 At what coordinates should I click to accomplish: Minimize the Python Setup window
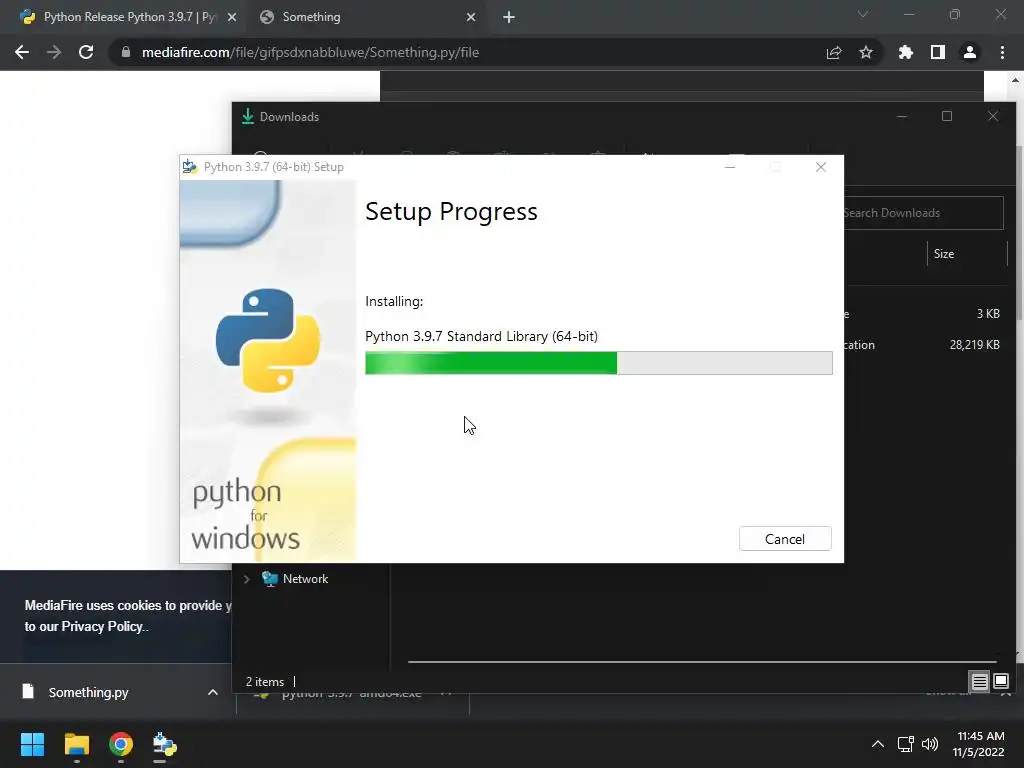click(x=730, y=167)
